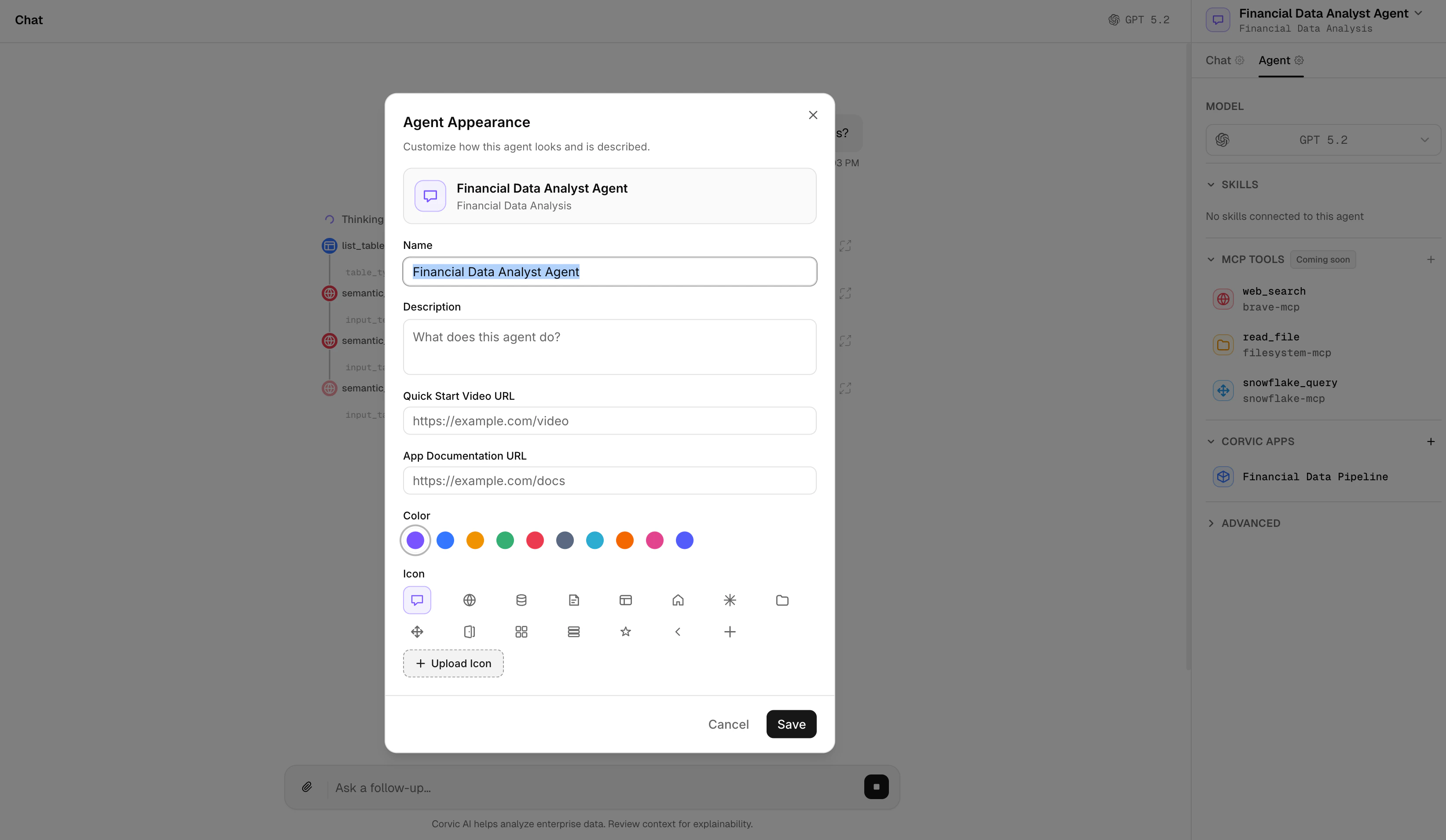
Task: Click the web_search brave-mcp tool icon
Action: click(x=1223, y=299)
